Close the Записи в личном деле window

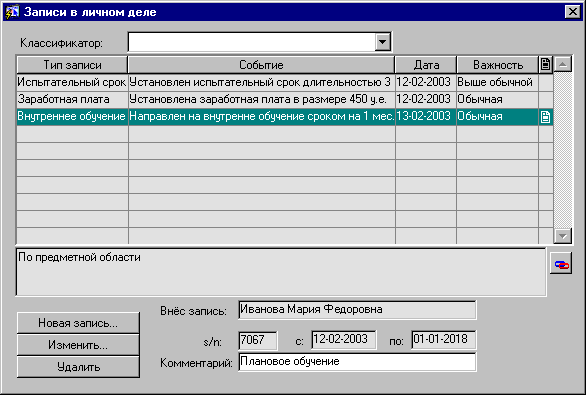[573, 12]
